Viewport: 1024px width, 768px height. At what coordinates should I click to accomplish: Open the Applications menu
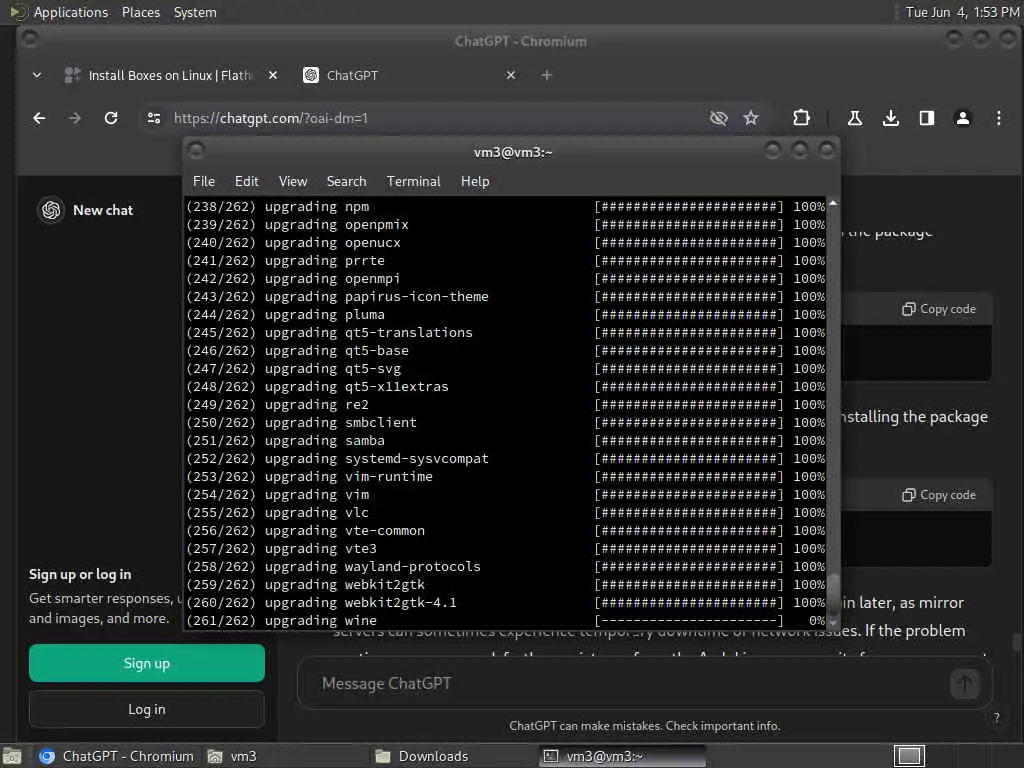coord(71,12)
